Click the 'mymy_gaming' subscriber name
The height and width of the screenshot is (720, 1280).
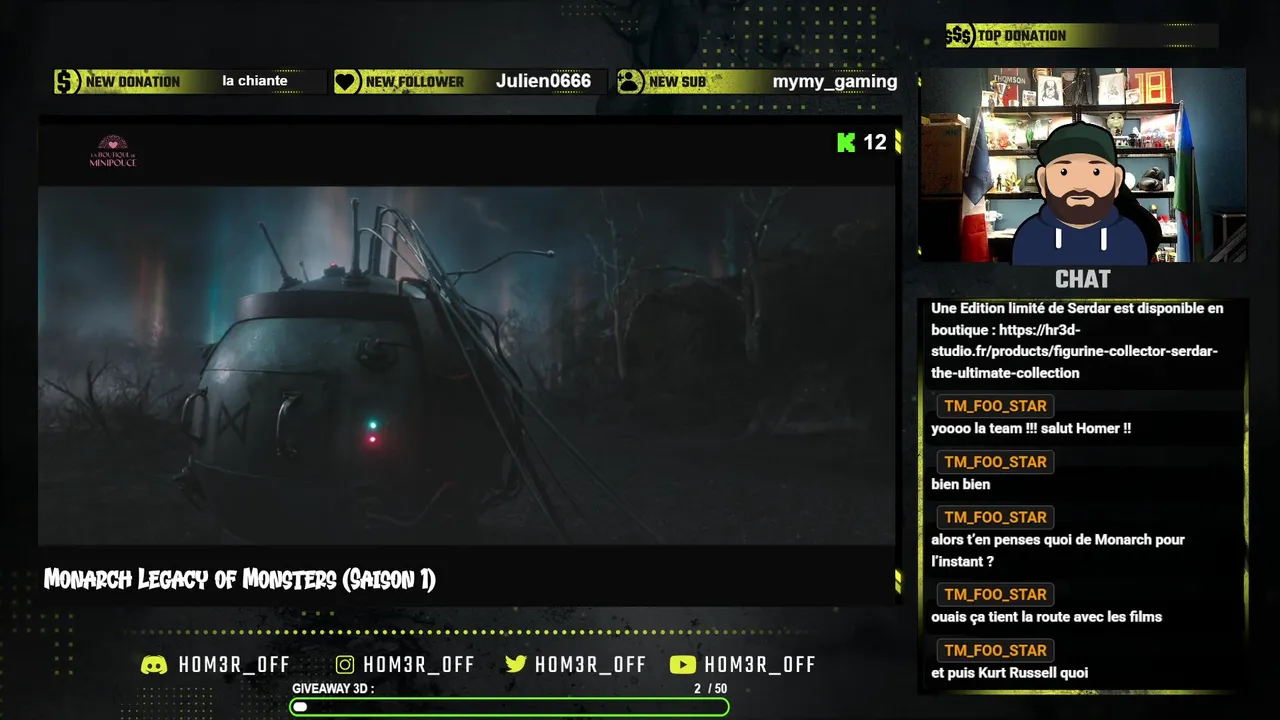click(835, 82)
